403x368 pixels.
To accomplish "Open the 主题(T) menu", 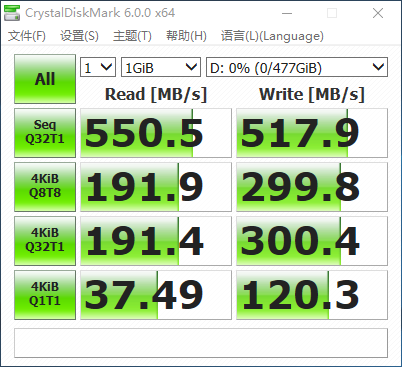I will (132, 36).
